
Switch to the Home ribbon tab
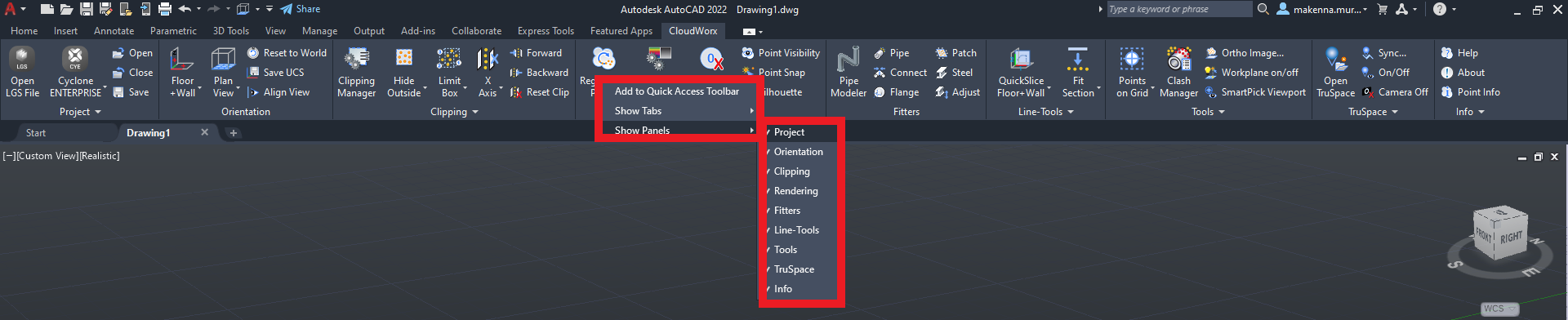click(x=24, y=31)
